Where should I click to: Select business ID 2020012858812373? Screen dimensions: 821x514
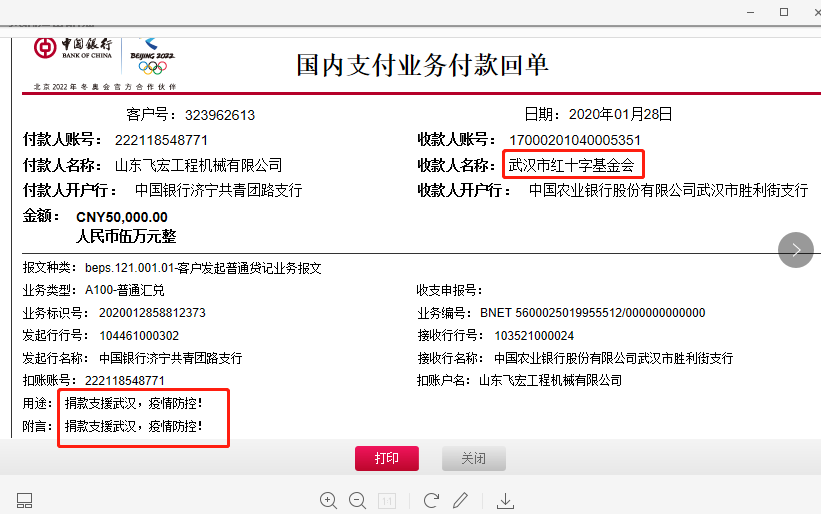[152, 313]
